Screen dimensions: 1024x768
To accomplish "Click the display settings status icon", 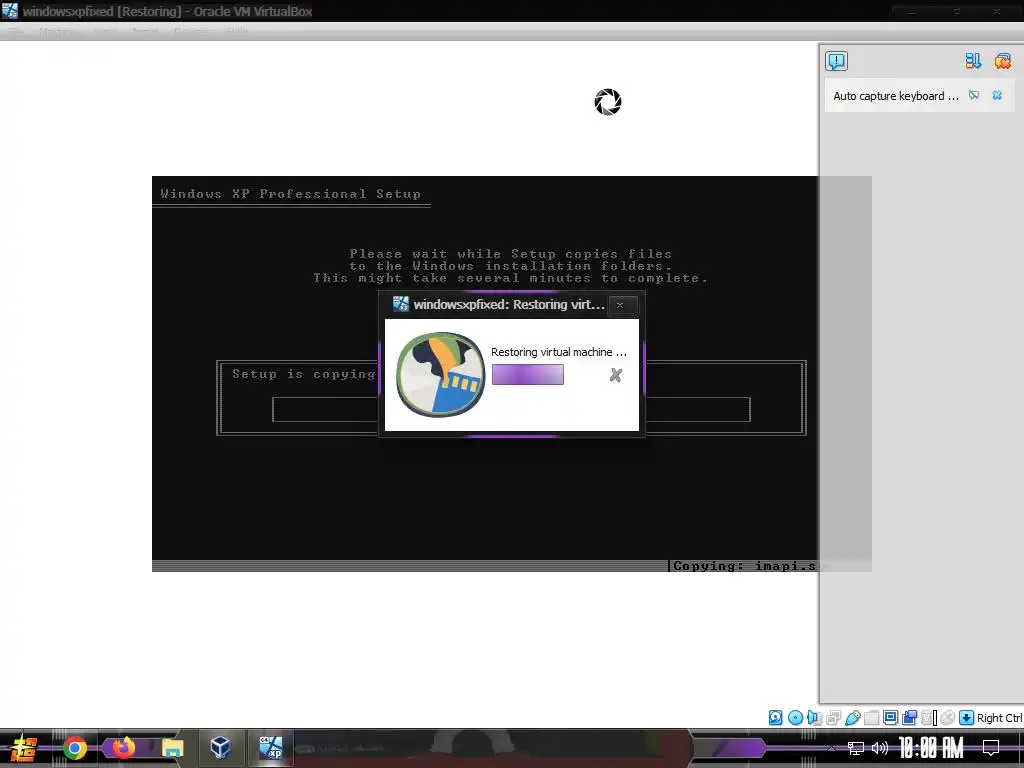I will click(x=890, y=718).
